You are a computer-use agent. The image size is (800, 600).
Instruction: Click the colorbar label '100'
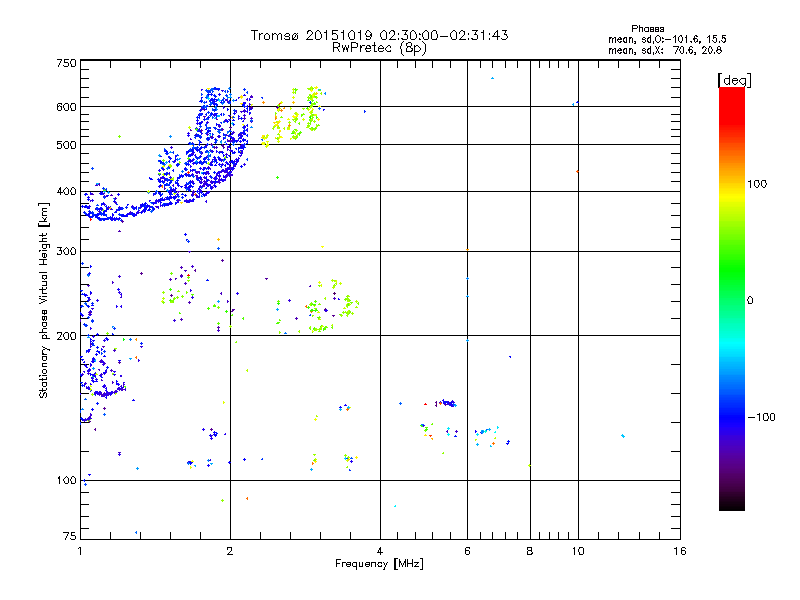pos(757,184)
